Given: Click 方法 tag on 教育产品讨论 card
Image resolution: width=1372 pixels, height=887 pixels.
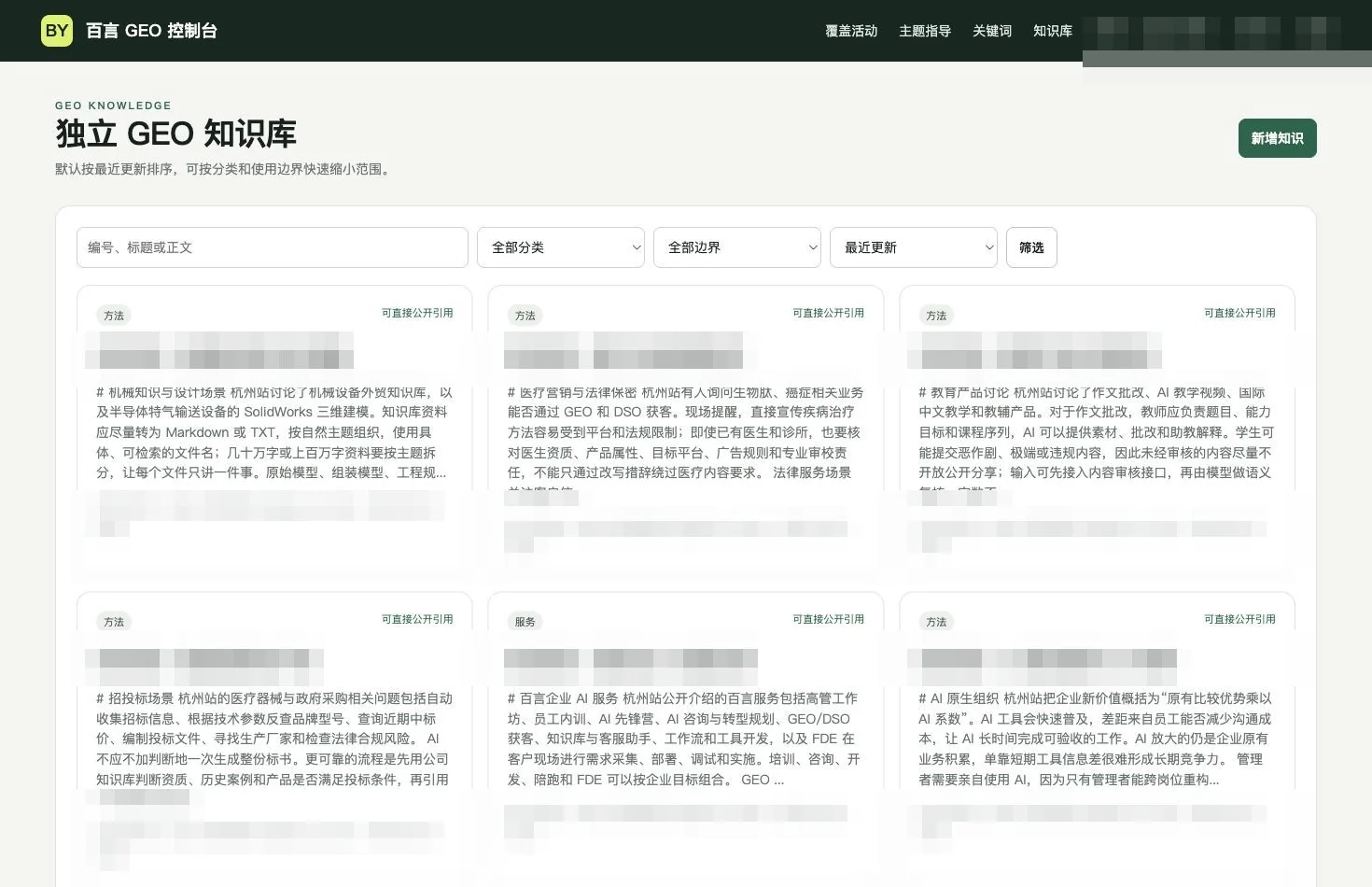Looking at the screenshot, I should pos(936,316).
